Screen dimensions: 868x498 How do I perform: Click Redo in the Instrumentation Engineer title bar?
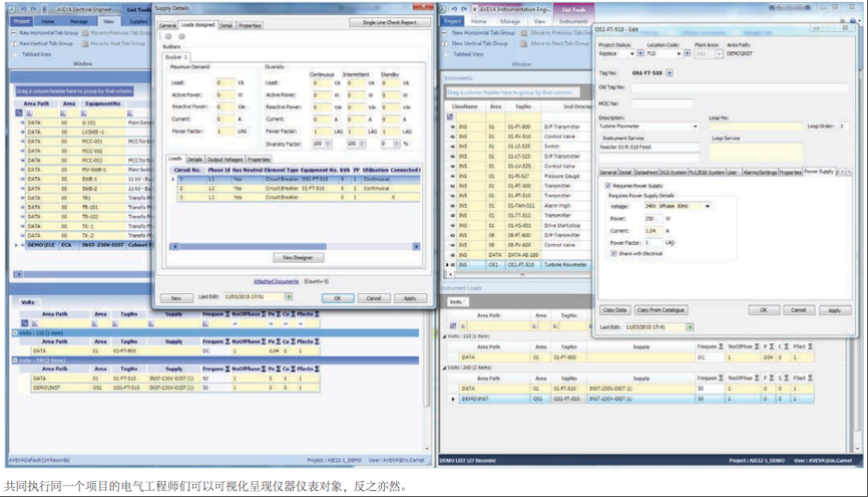[464, 9]
